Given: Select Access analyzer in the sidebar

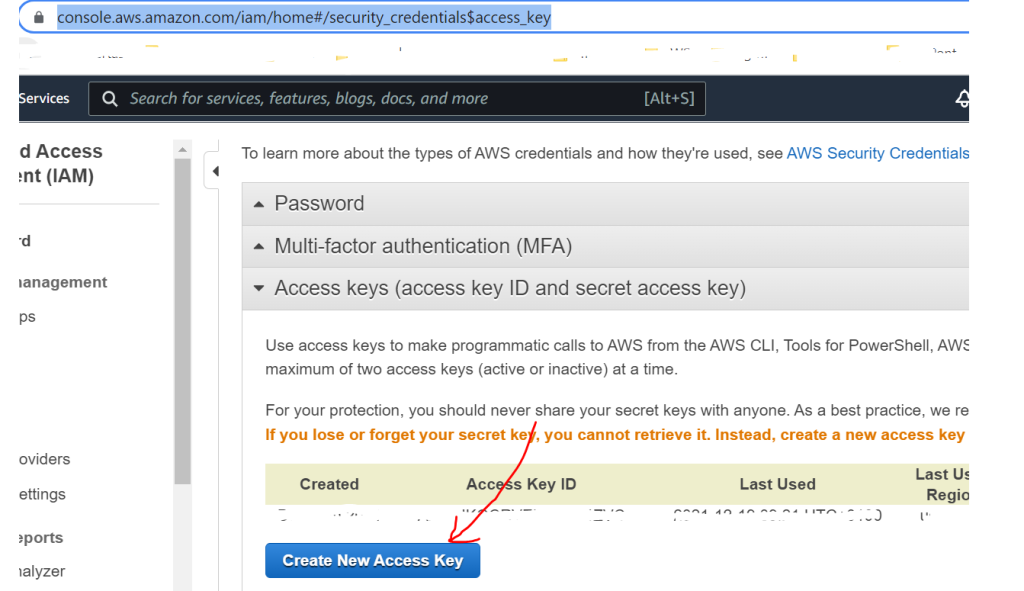Looking at the screenshot, I should (42, 571).
